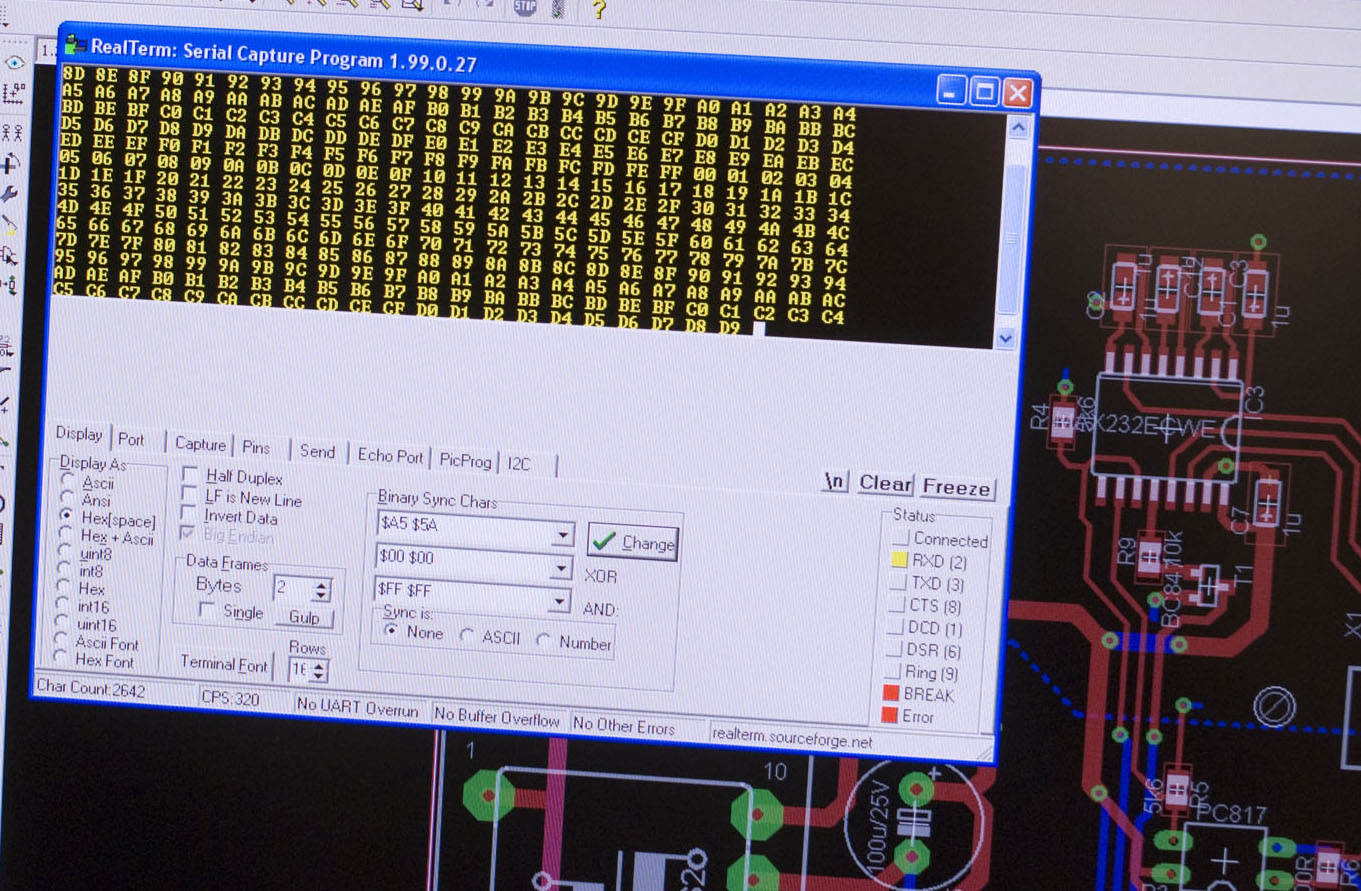Switch to the Port tab

pos(131,438)
